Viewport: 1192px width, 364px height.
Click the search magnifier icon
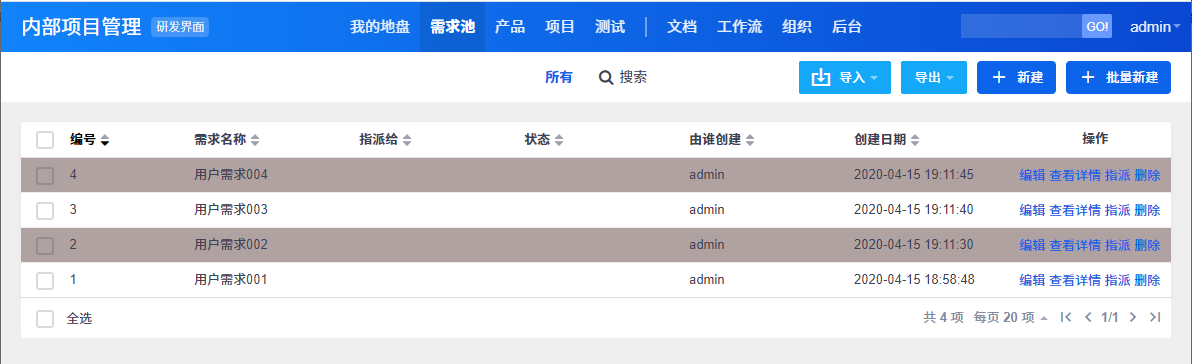click(606, 78)
